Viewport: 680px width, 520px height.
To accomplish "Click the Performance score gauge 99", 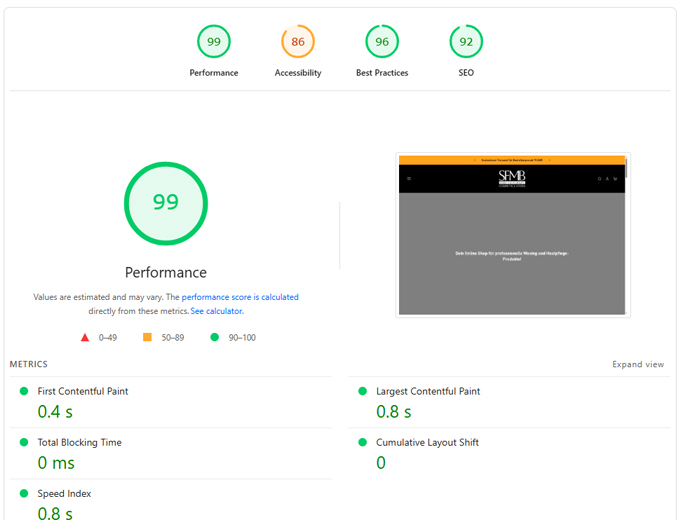I will click(x=214, y=42).
